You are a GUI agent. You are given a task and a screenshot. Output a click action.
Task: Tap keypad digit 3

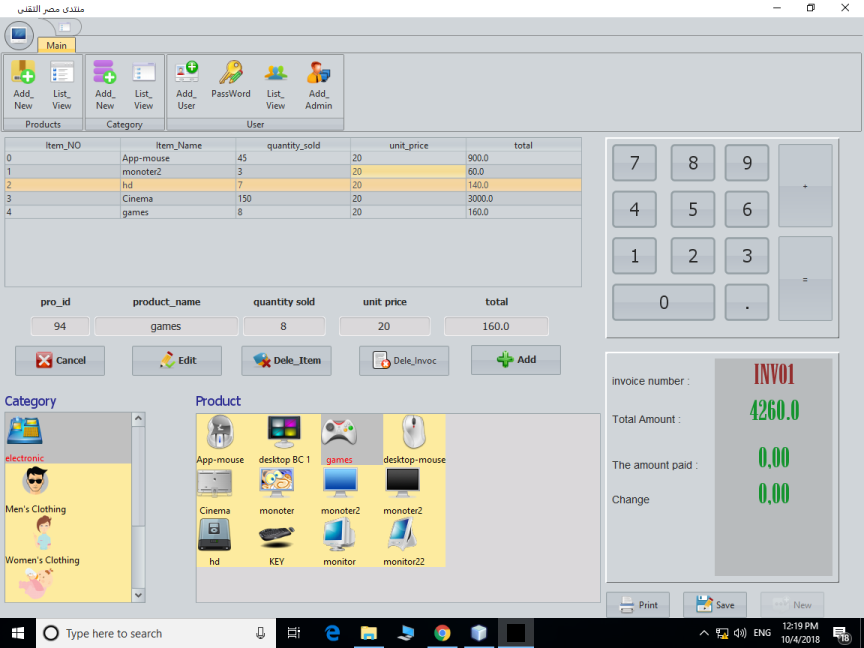pyautogui.click(x=747, y=256)
